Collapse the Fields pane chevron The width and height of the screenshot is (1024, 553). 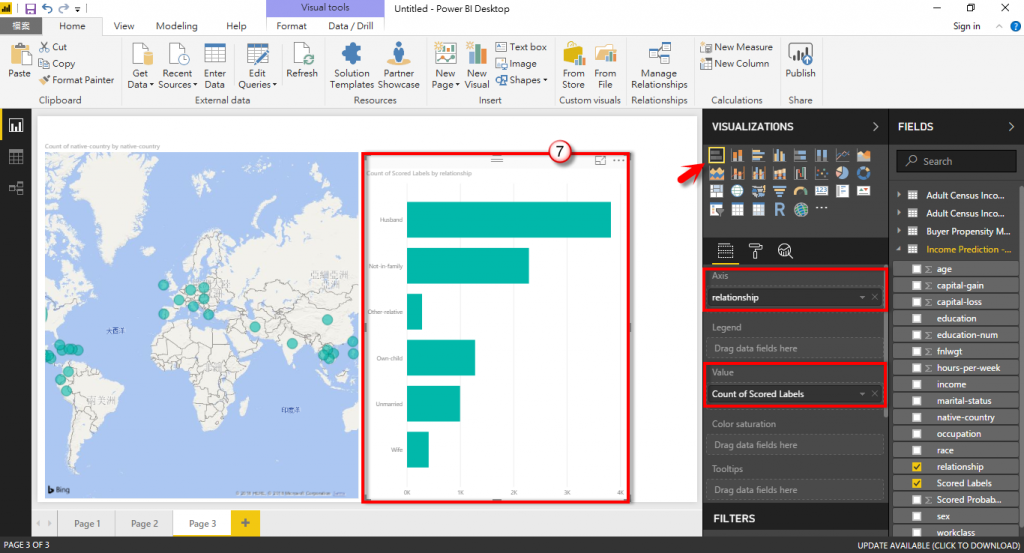1011,127
